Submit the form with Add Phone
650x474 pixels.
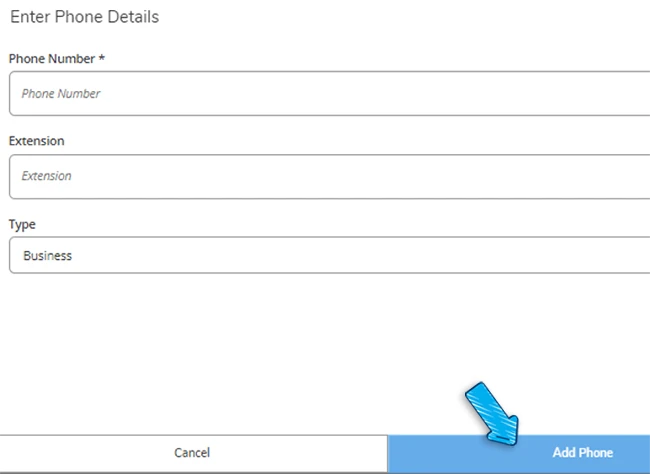[x=582, y=453]
